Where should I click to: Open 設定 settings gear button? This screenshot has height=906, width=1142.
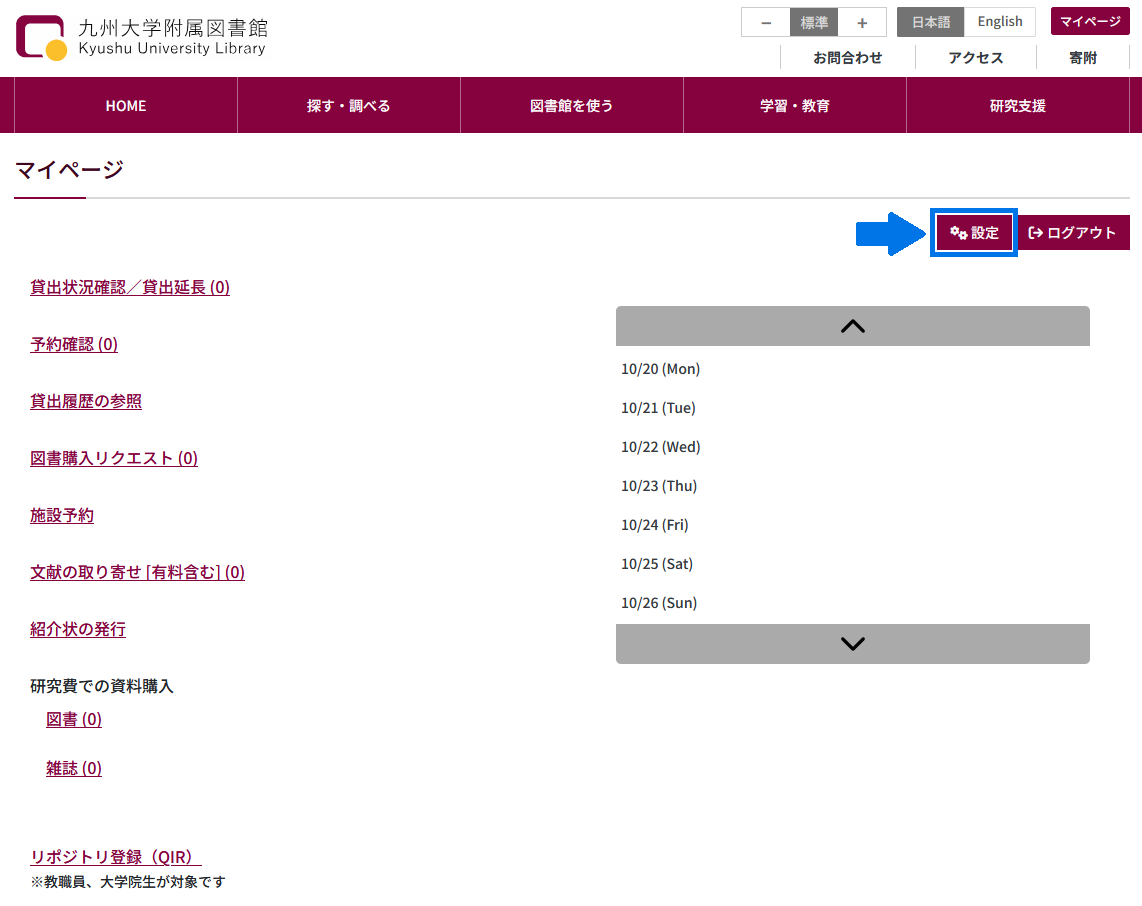tap(974, 233)
